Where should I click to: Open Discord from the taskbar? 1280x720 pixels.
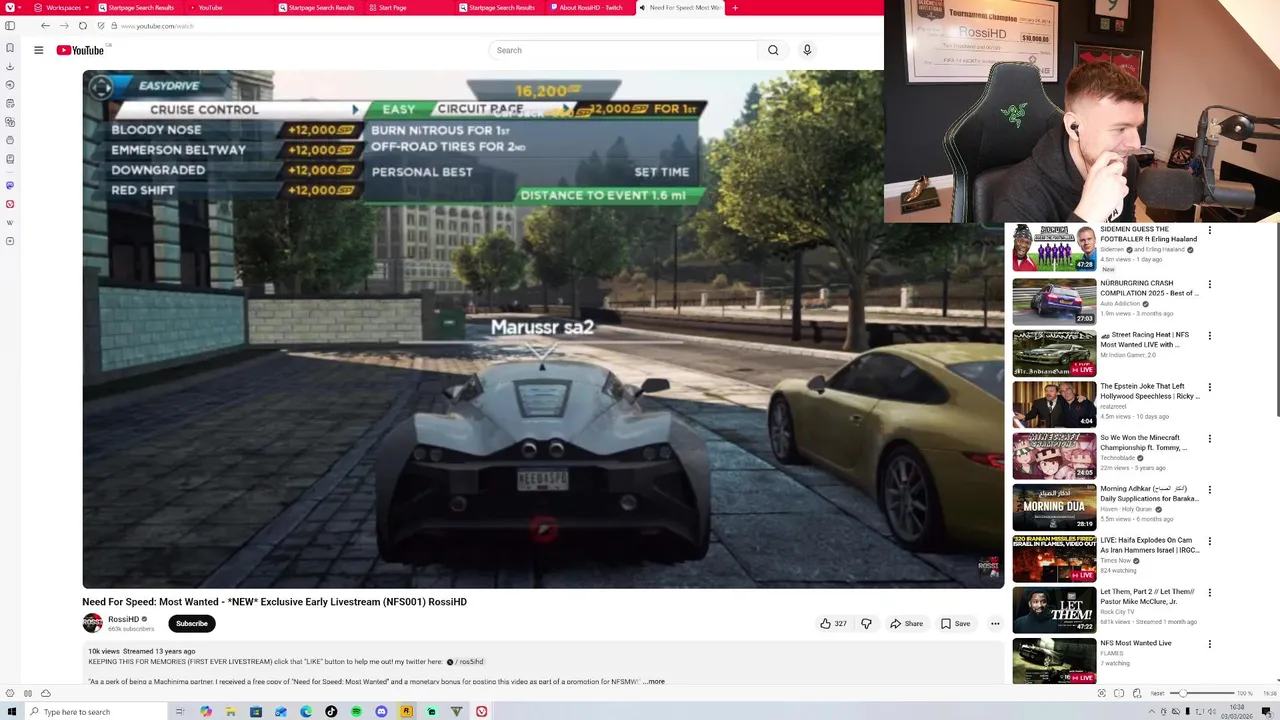click(381, 712)
